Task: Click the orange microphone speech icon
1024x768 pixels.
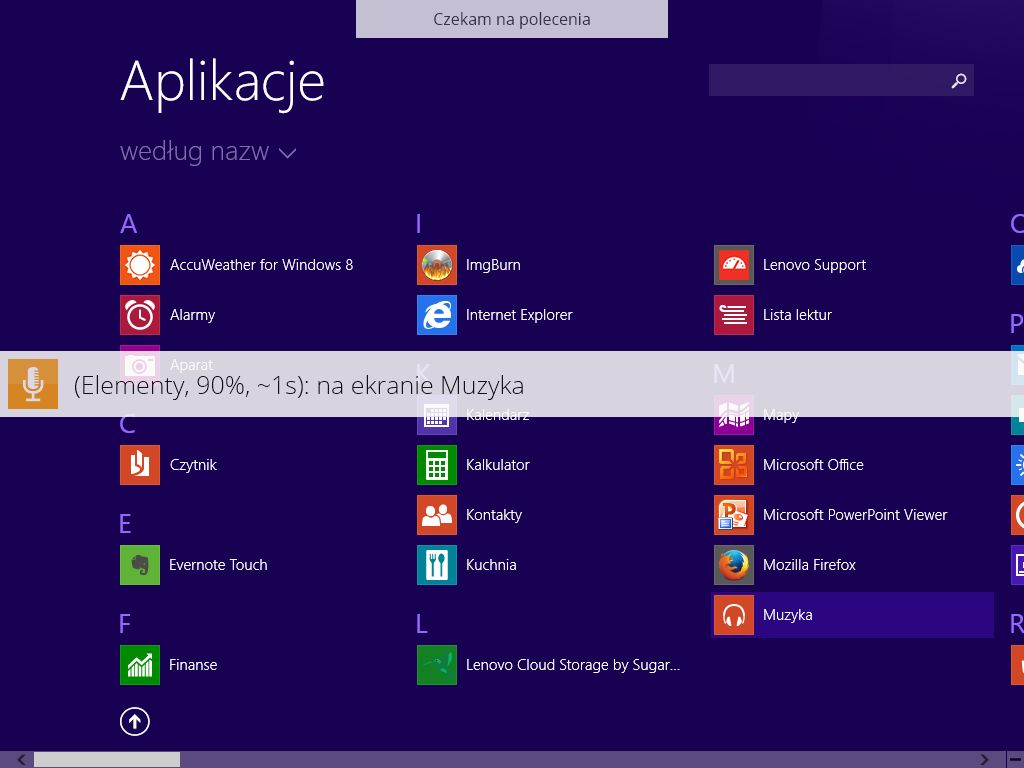Action: tap(33, 384)
